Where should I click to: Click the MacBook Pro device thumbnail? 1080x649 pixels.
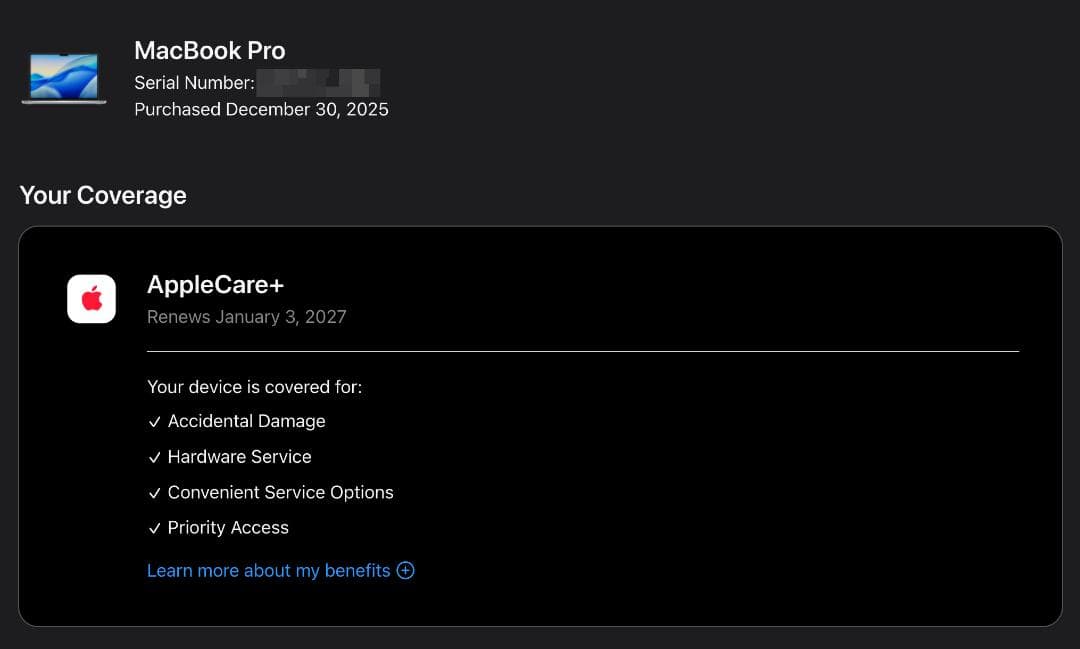[x=64, y=78]
